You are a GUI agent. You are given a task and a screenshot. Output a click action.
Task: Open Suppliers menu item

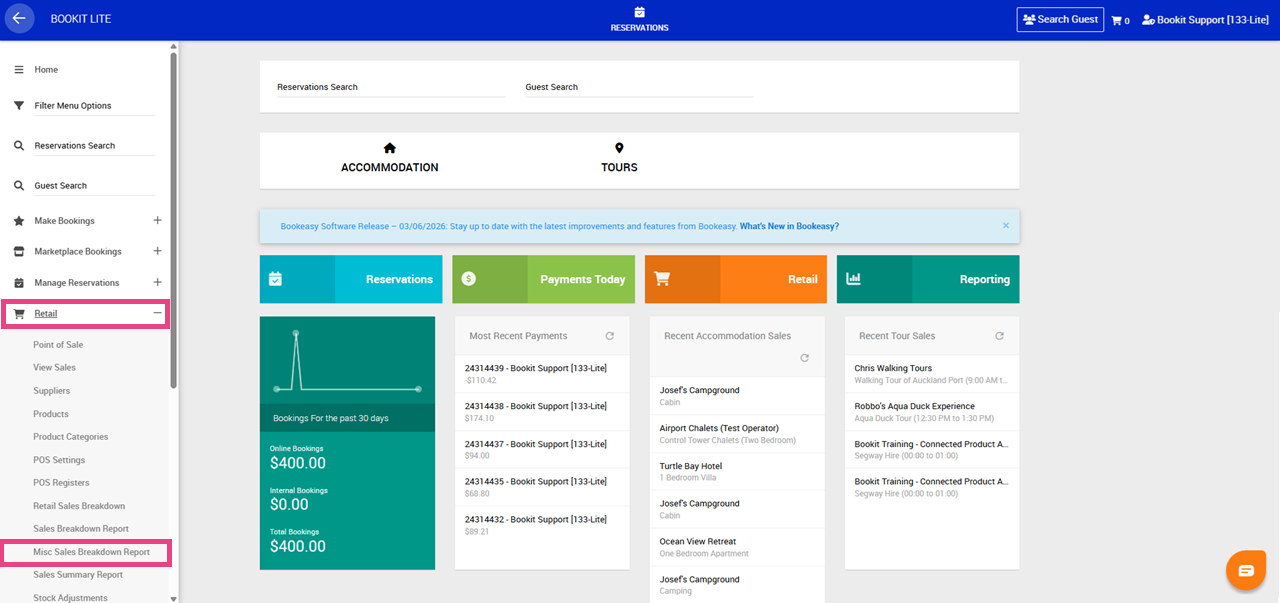(x=52, y=391)
